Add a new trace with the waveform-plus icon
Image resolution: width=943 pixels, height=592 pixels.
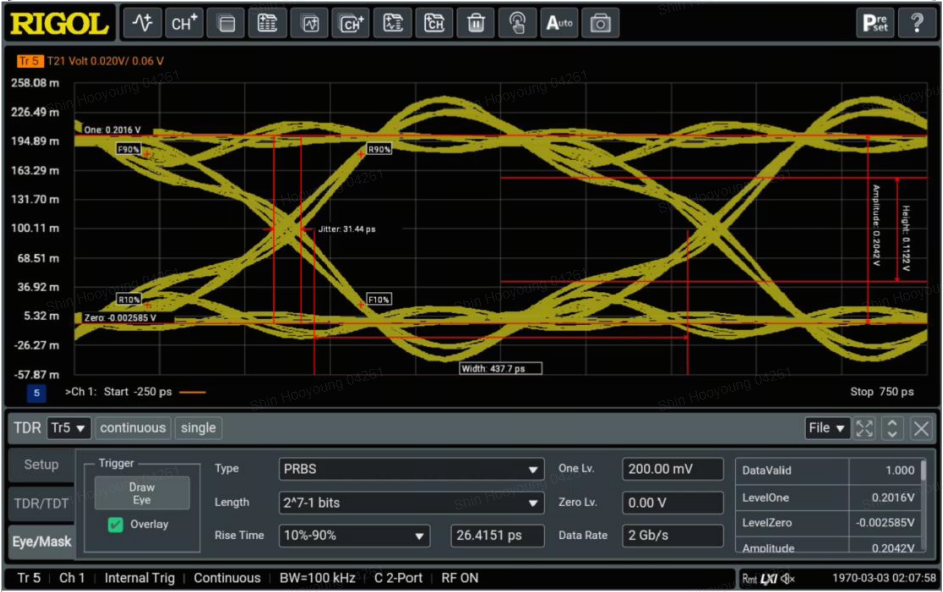[x=143, y=23]
